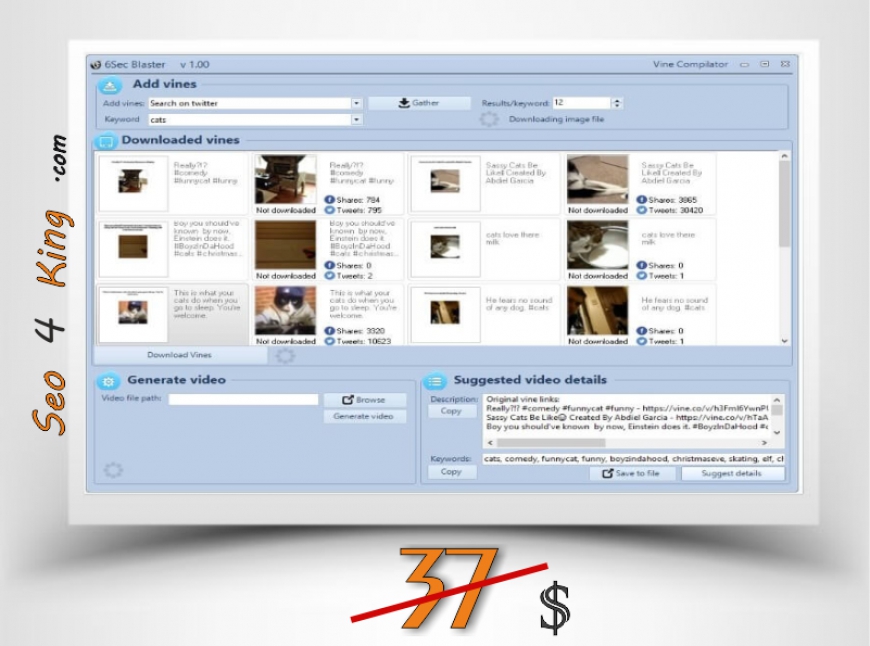Copy the Description text
Viewport: 870px width, 646px height.
452,411
